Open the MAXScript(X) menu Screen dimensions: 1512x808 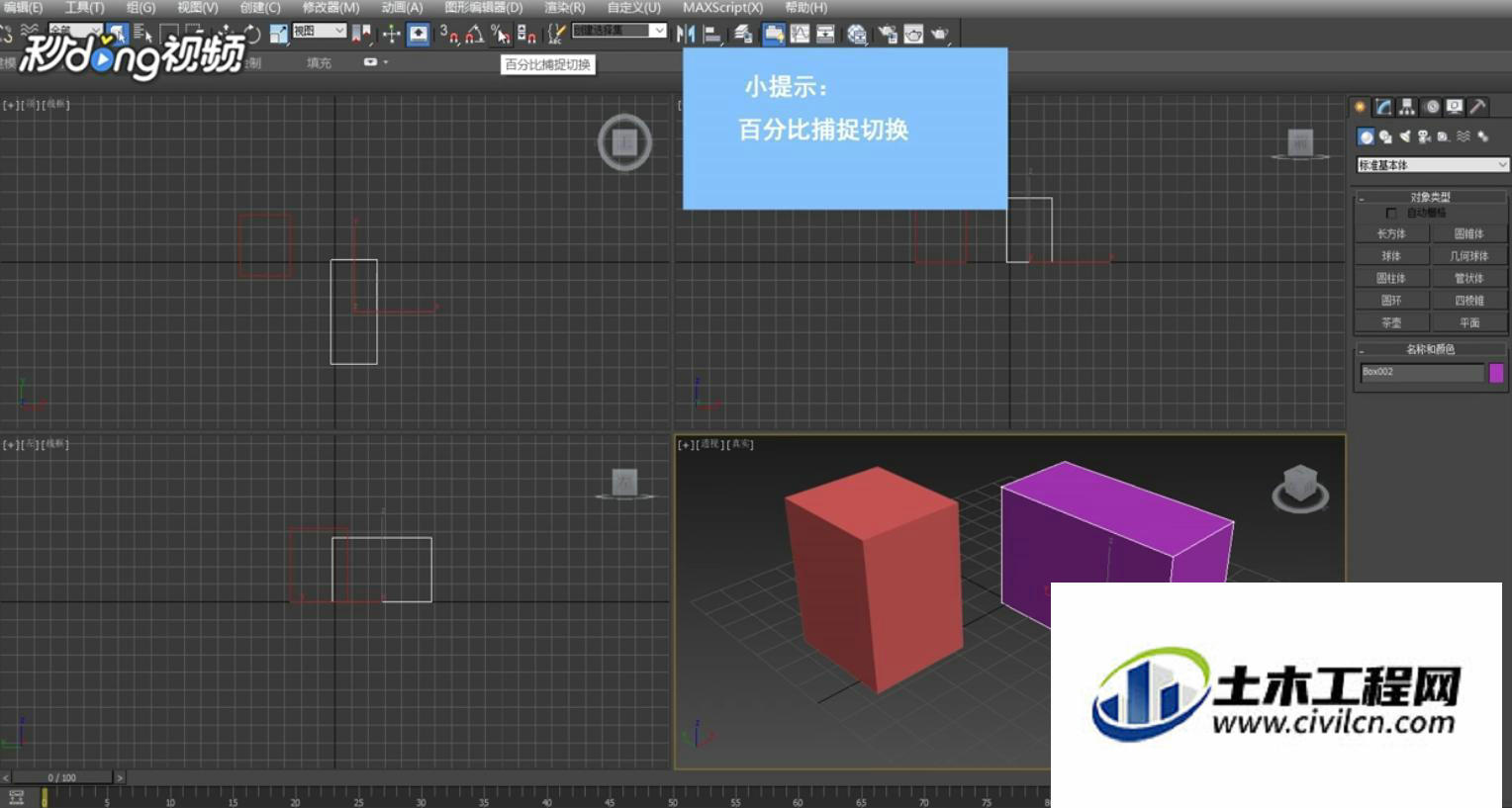pos(722,8)
